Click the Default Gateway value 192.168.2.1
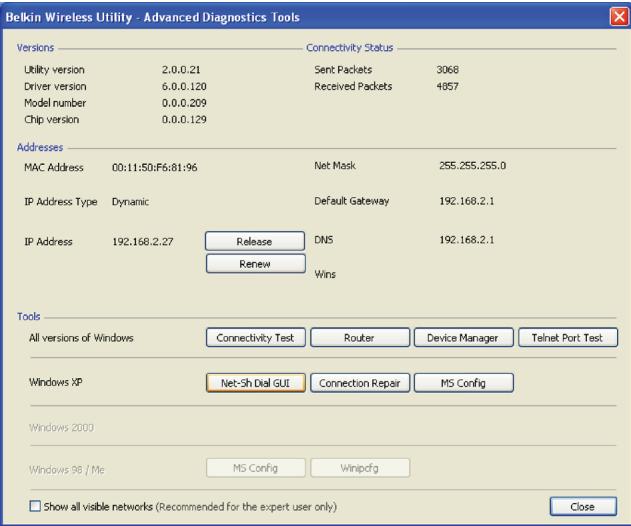The height and width of the screenshot is (526, 631). [466, 201]
